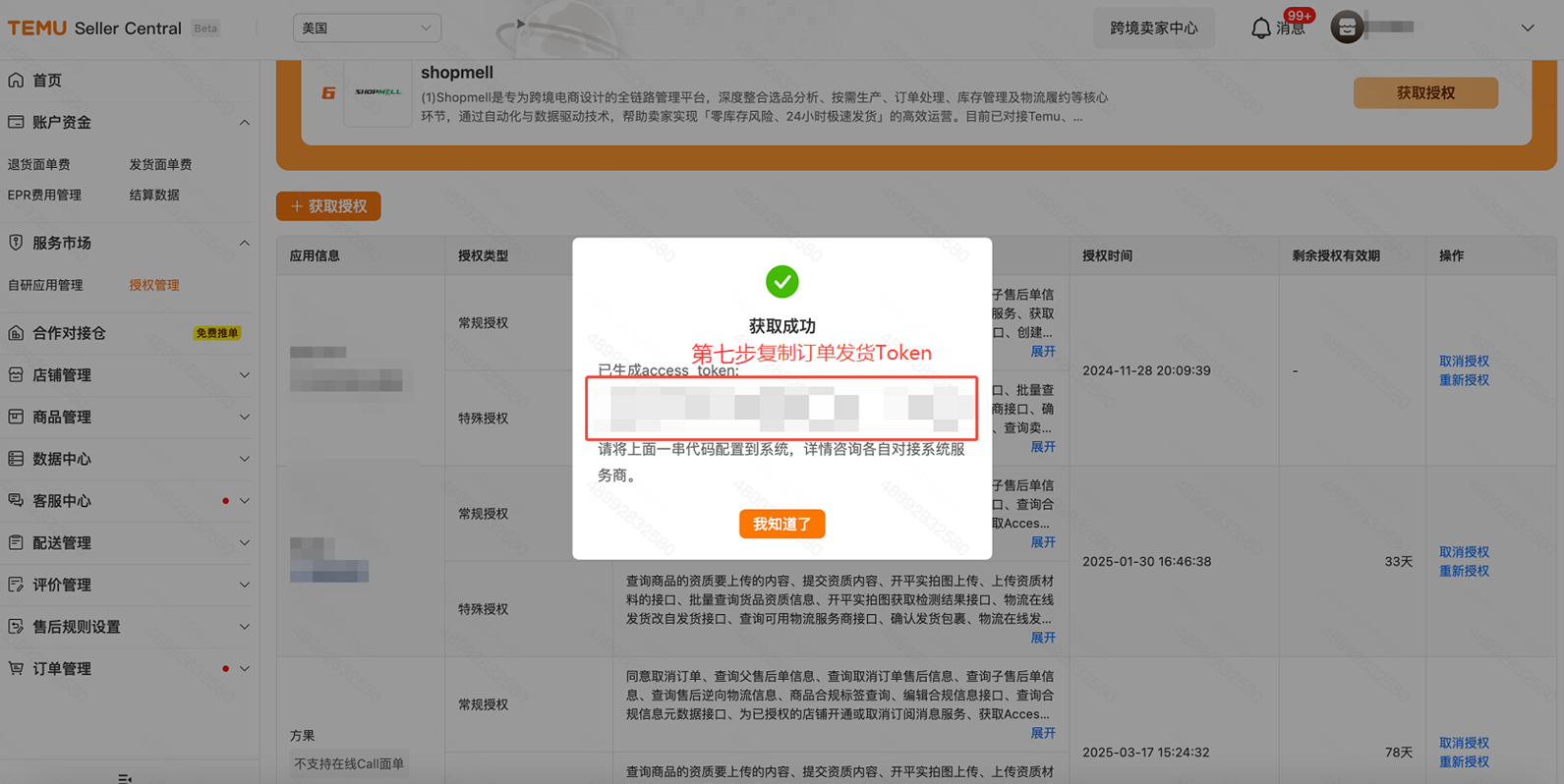Viewport: 1564px width, 784px height.
Task: Click the 78天 remaining validity value
Action: pos(1398,752)
